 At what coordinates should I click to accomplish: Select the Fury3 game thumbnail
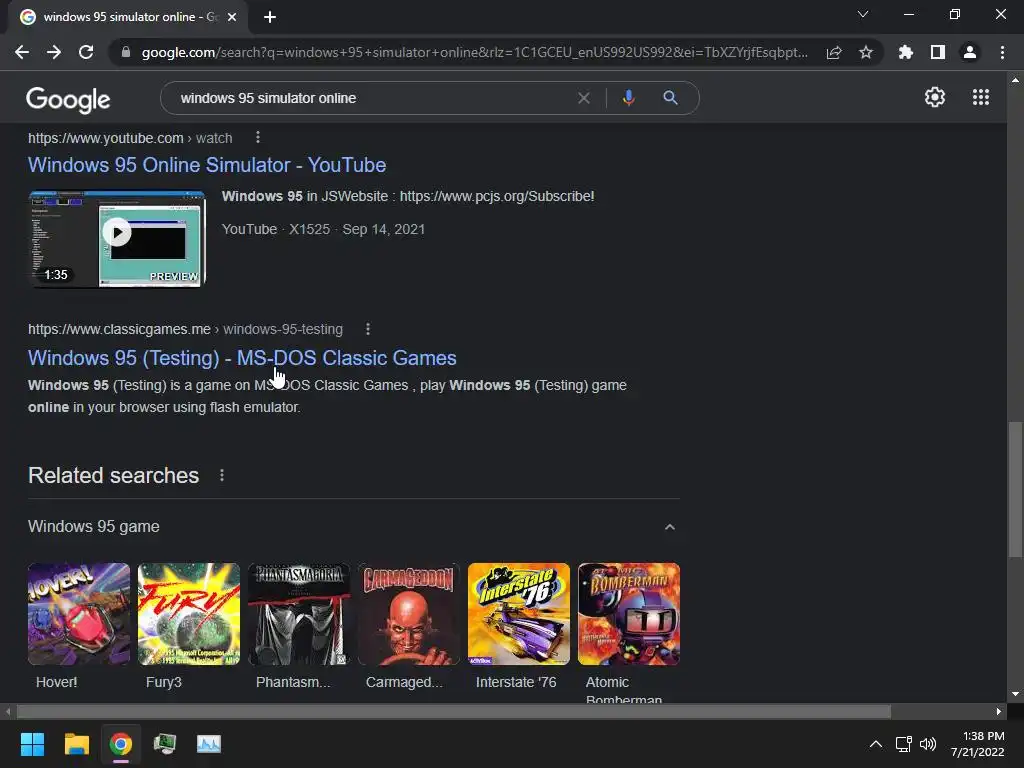pyautogui.click(x=189, y=614)
